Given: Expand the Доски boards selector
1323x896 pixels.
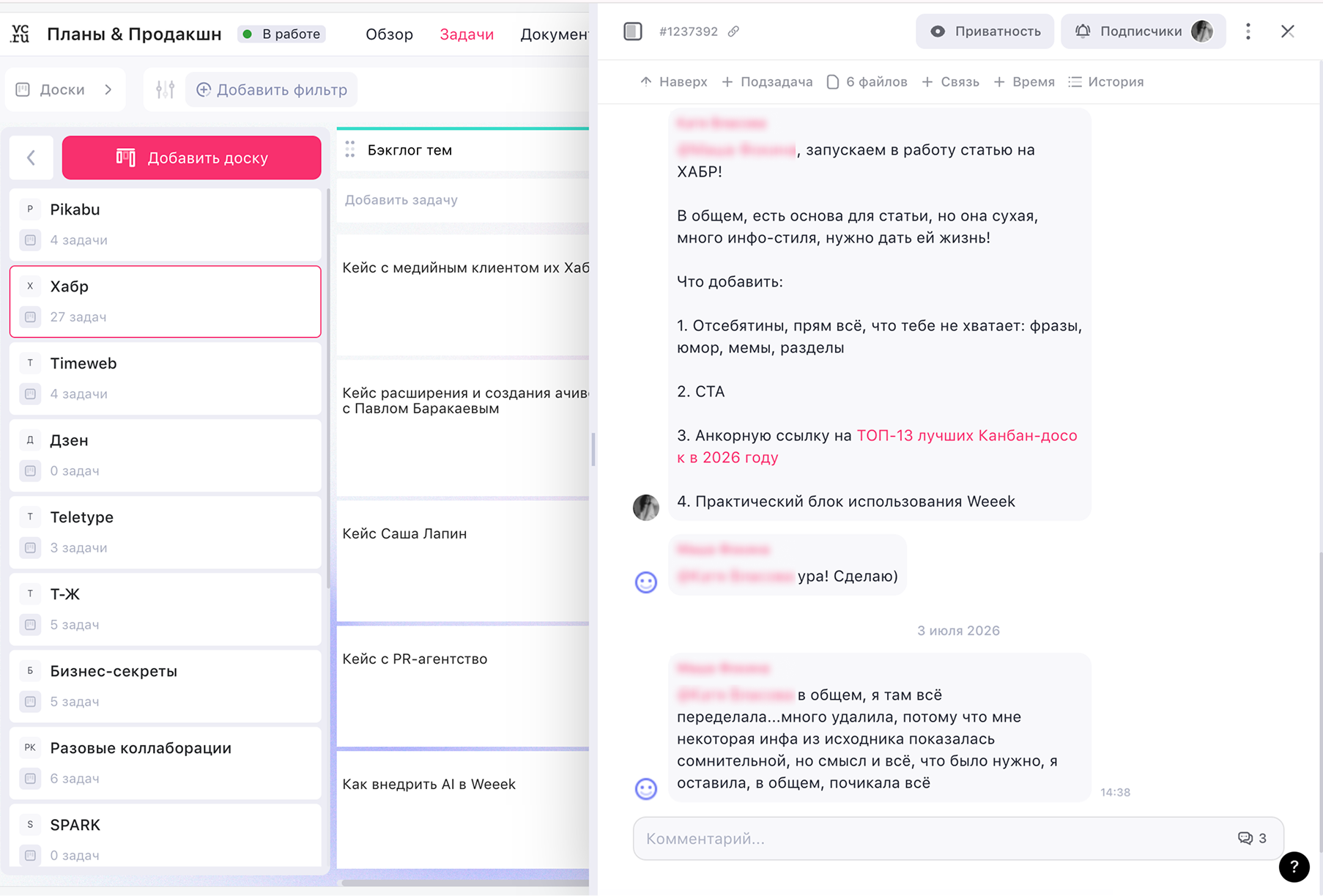Looking at the screenshot, I should 64,89.
